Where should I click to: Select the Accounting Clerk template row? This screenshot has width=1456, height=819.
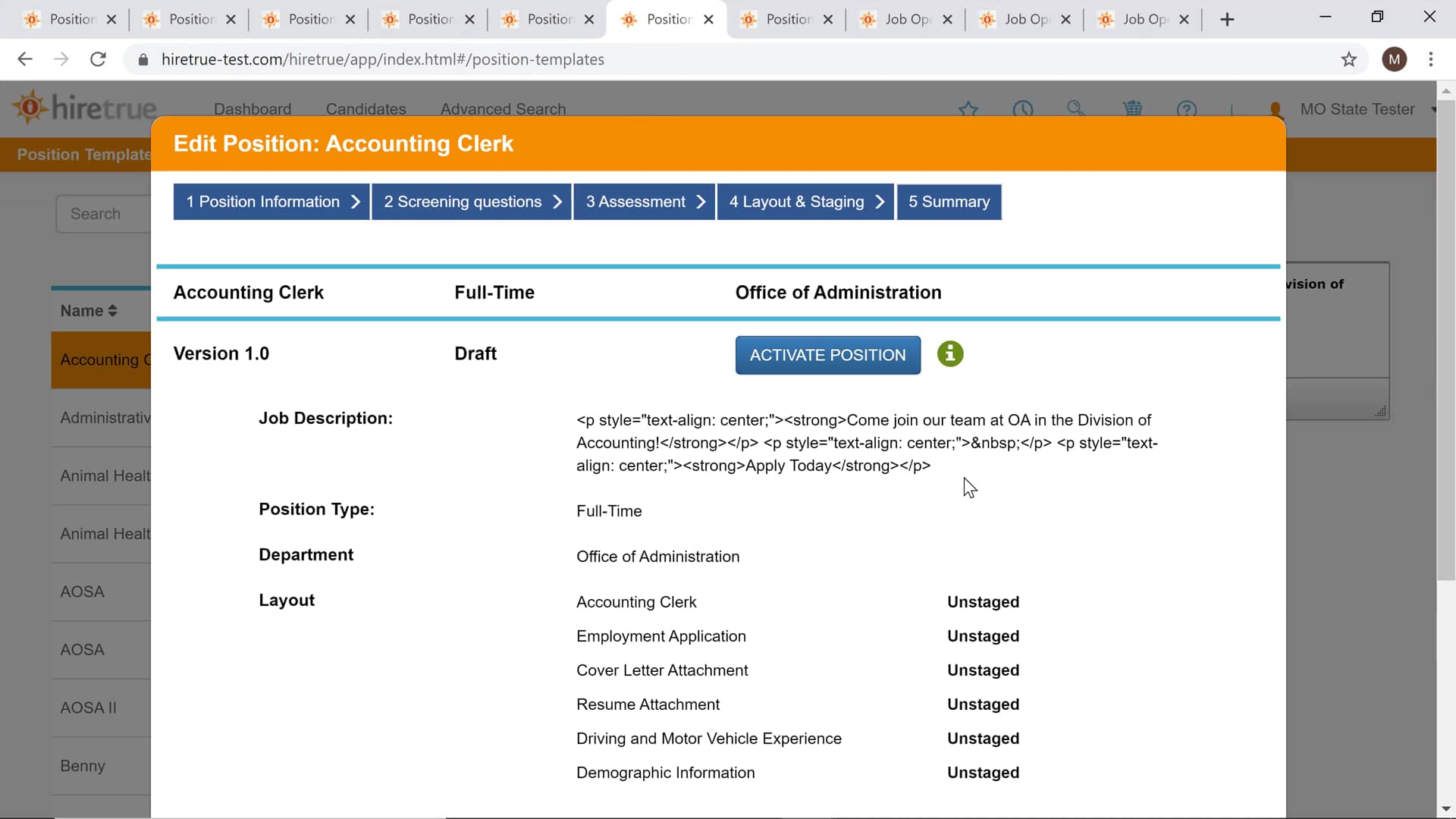click(x=102, y=359)
